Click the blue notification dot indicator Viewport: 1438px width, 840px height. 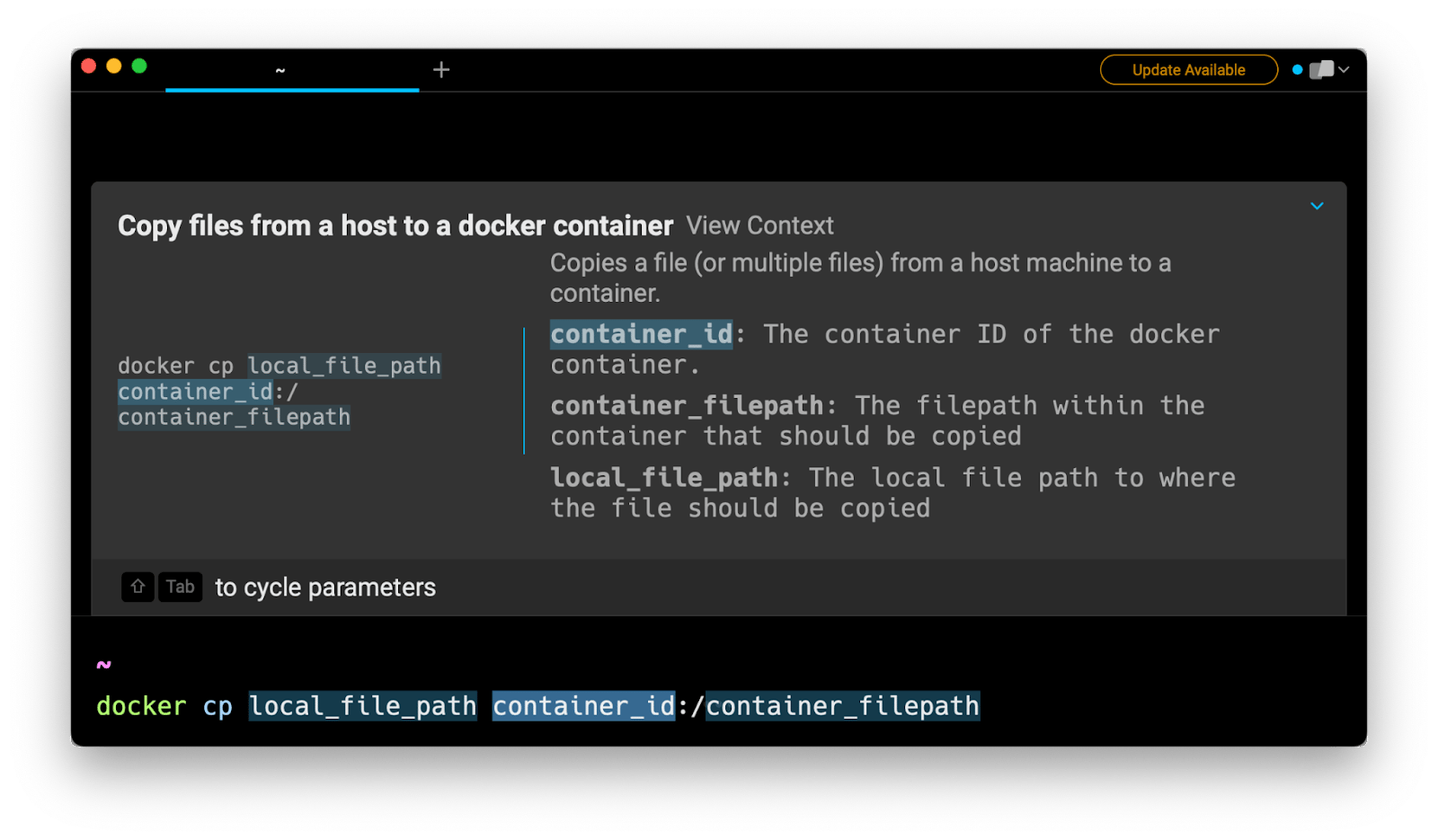(x=1297, y=70)
